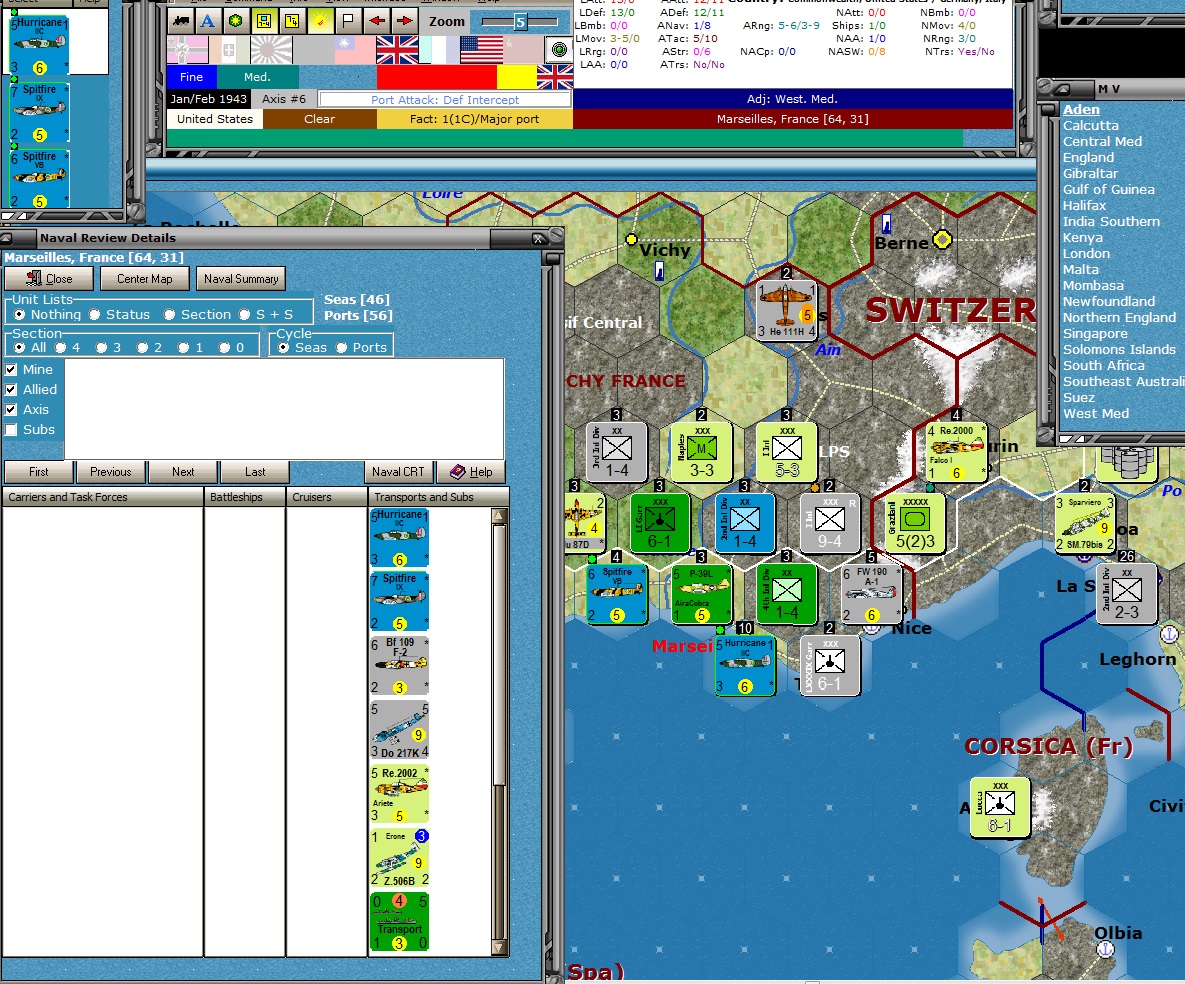Open the West Med map view entry
This screenshot has height=984, width=1185.
coord(1096,413)
